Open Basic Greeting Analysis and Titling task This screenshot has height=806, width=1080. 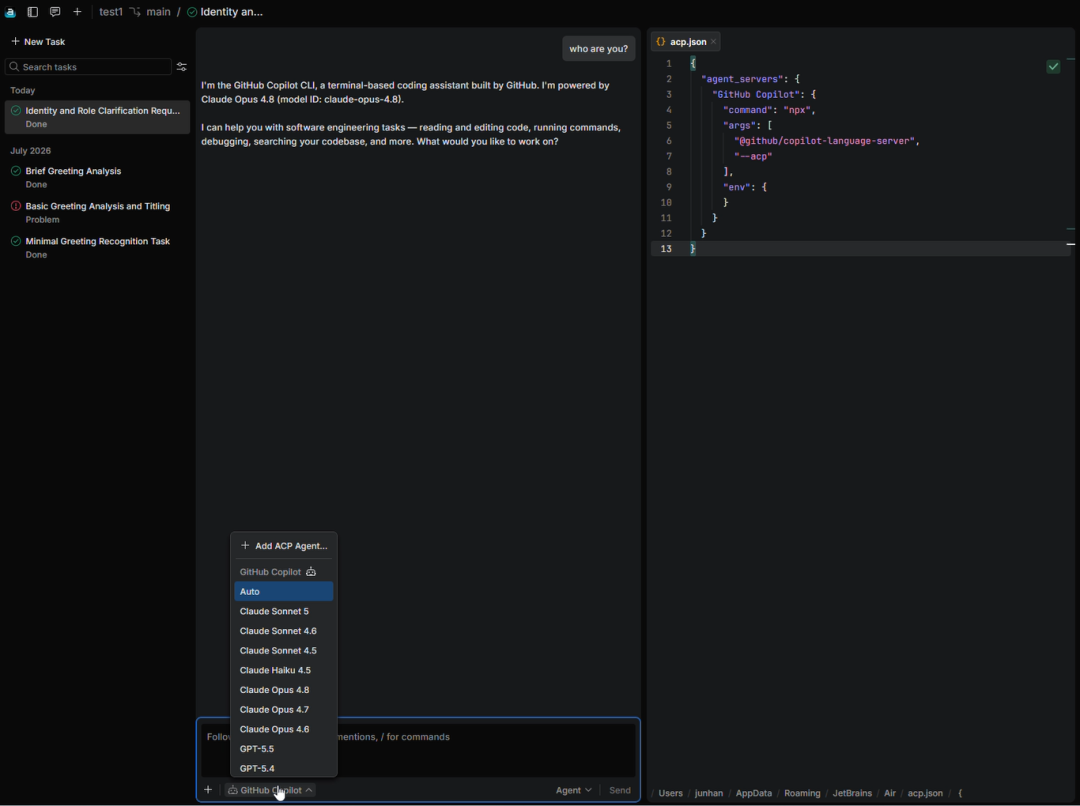coord(97,212)
